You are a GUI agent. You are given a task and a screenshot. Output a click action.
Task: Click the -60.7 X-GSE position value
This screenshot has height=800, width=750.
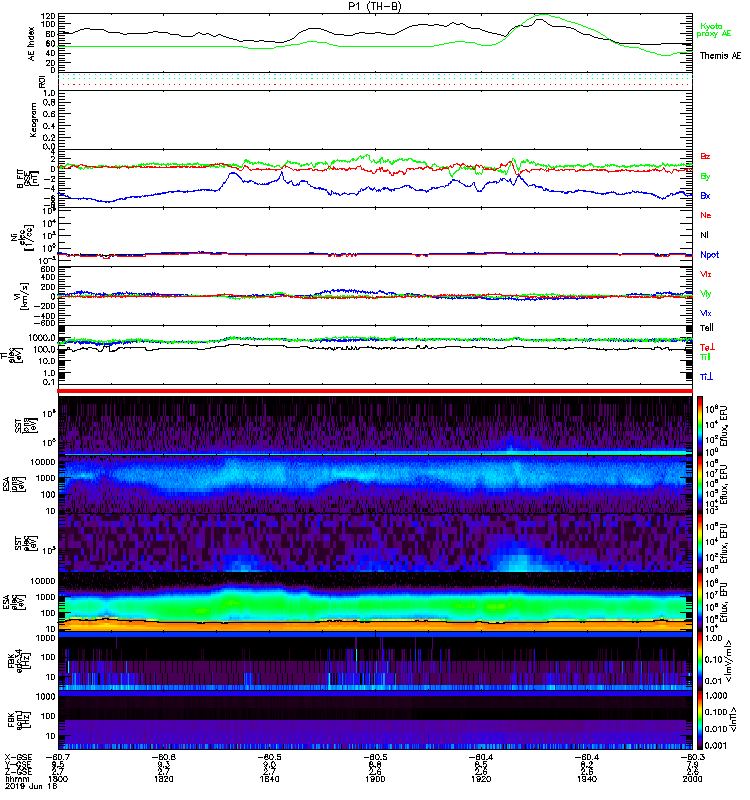[58, 757]
